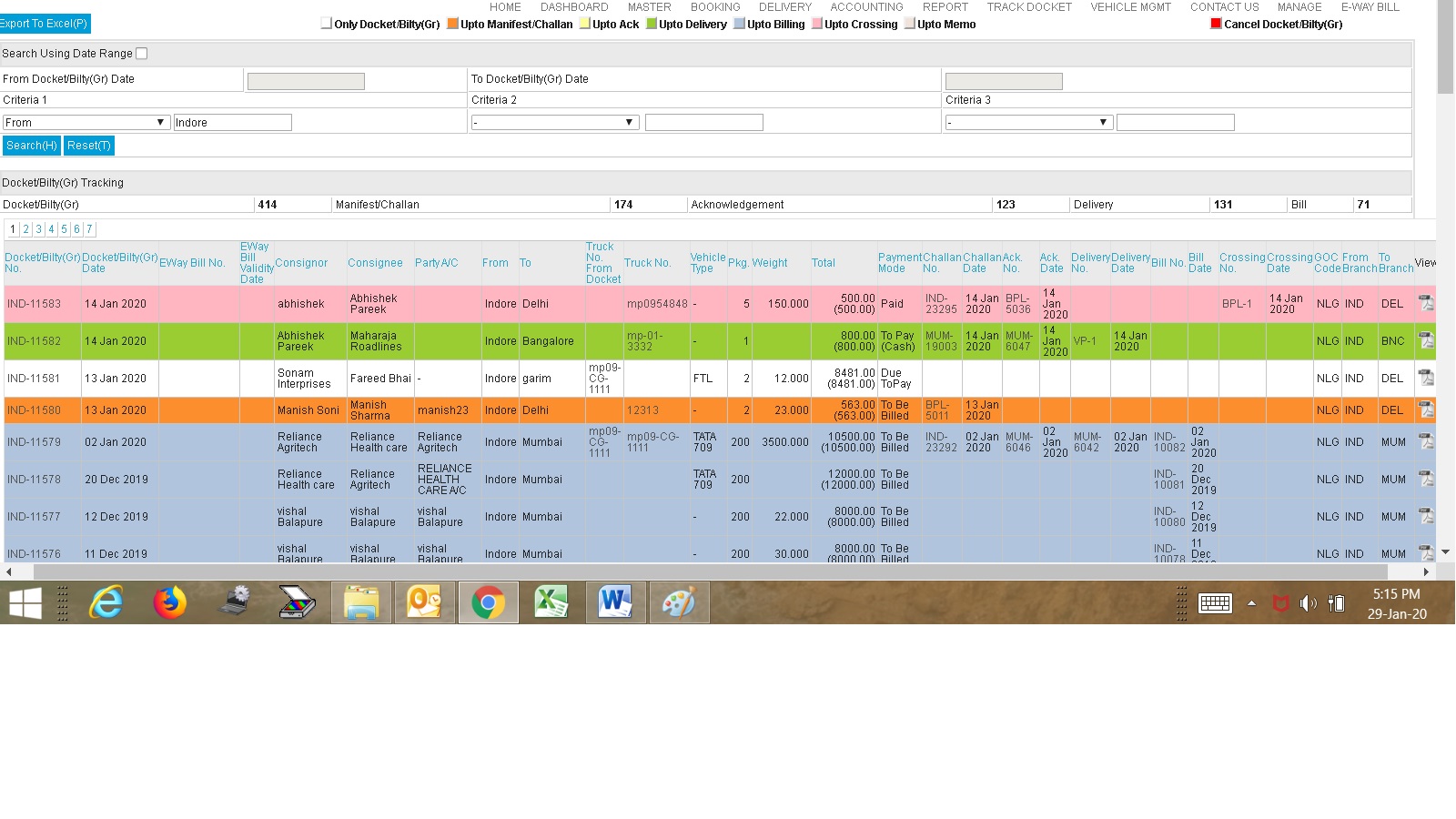Go to results page 2
Screen dimensions: 1456x819
tap(25, 229)
